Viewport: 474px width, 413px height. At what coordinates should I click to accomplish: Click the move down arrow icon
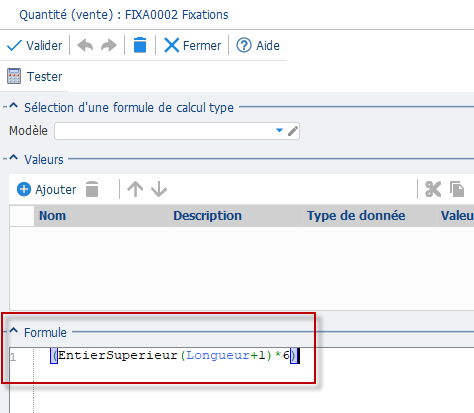[159, 189]
